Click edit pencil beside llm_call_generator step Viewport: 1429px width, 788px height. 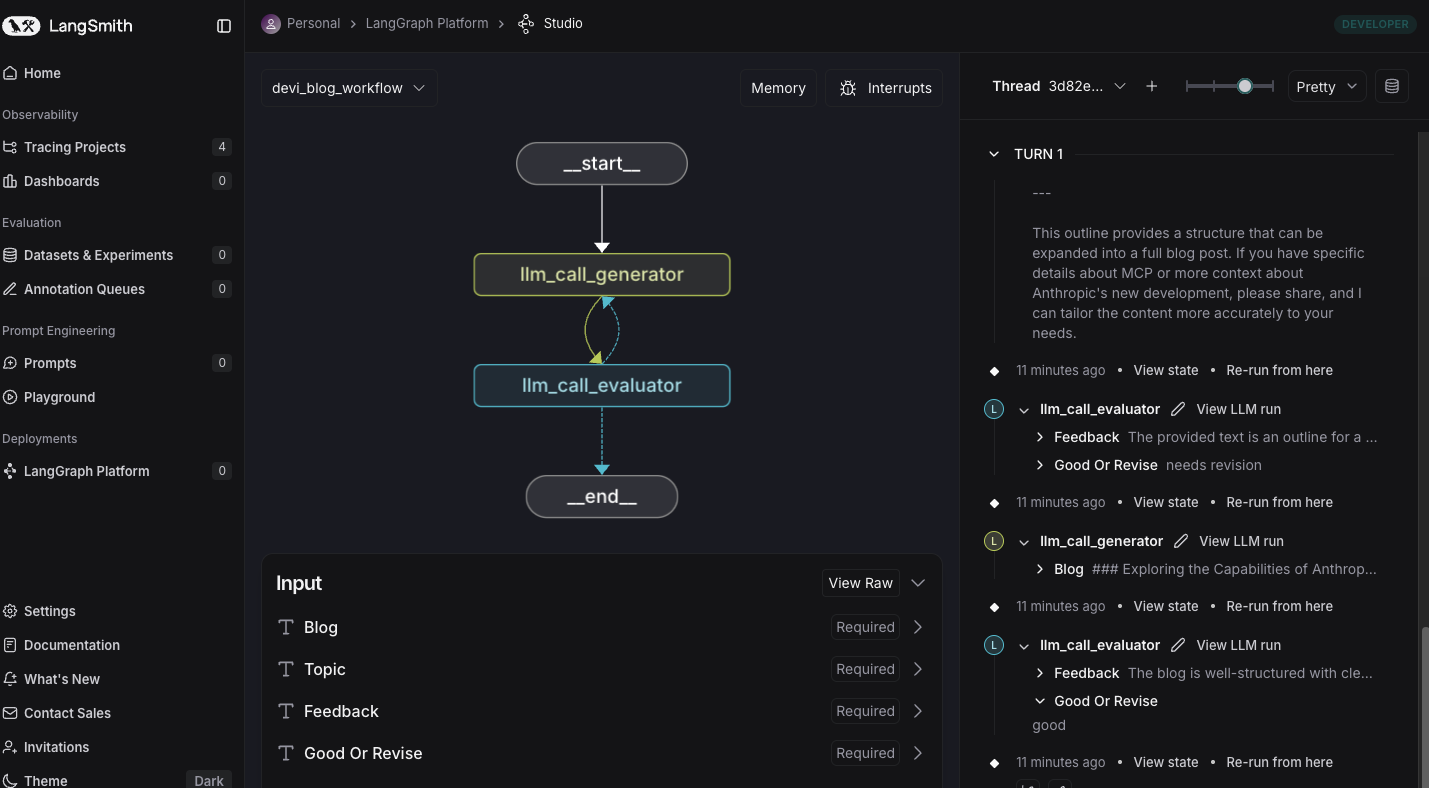(x=1181, y=541)
